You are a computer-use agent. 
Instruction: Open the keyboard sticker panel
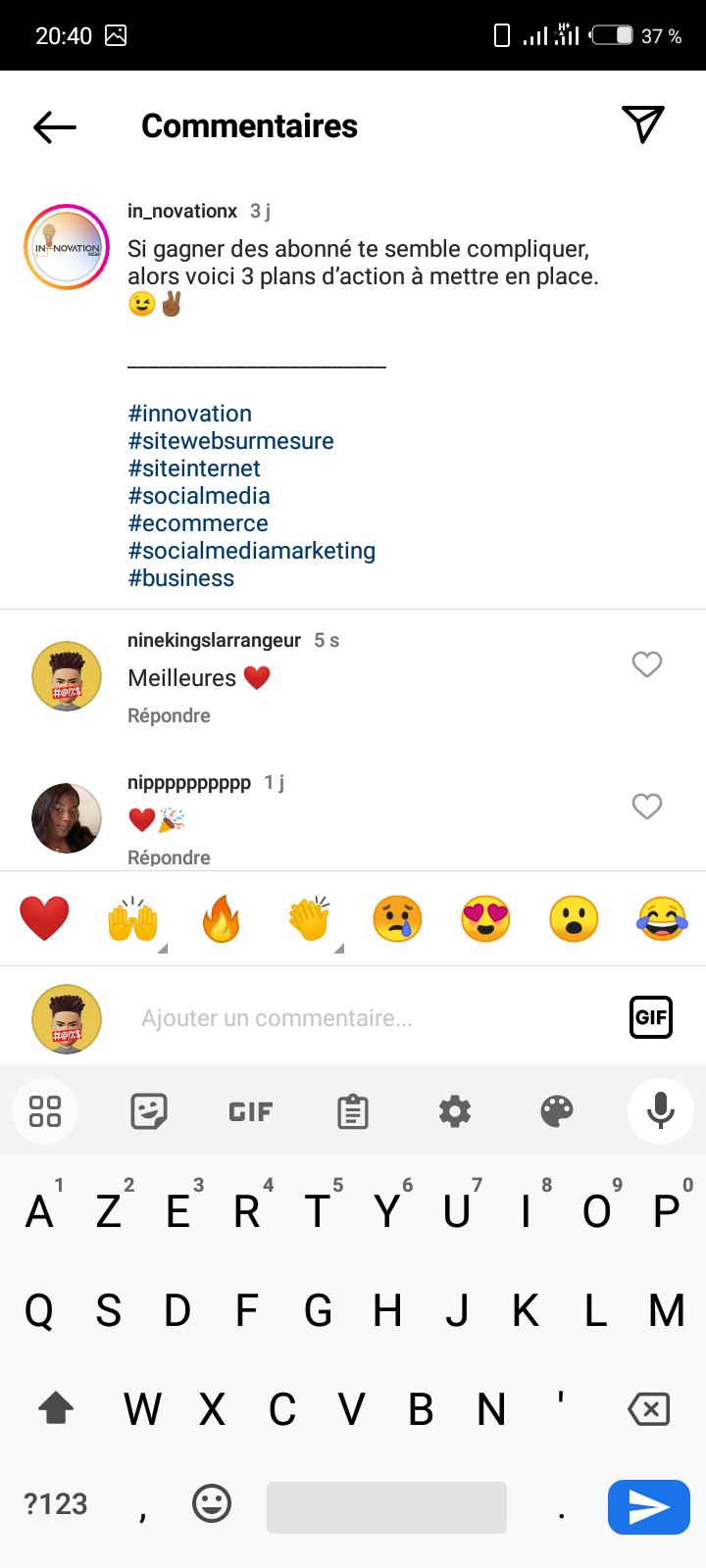(x=149, y=1111)
